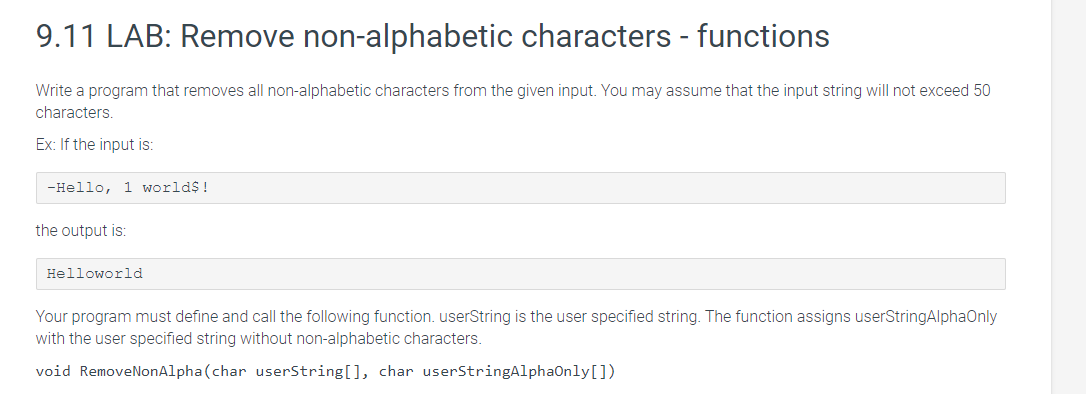Click the gray sidebar strip on the right
The height and width of the screenshot is (394, 1086).
1069,197
